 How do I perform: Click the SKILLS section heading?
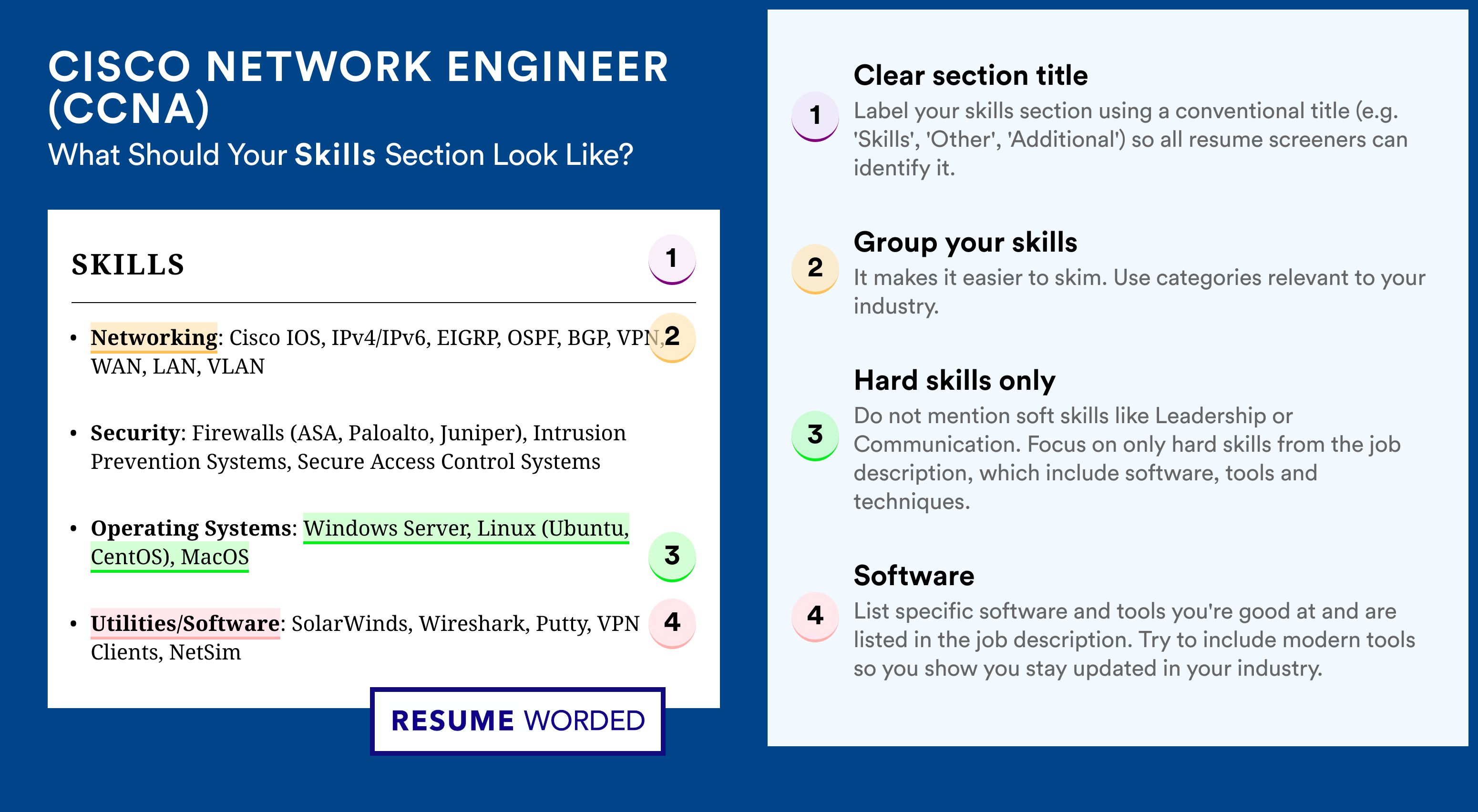pos(128,265)
